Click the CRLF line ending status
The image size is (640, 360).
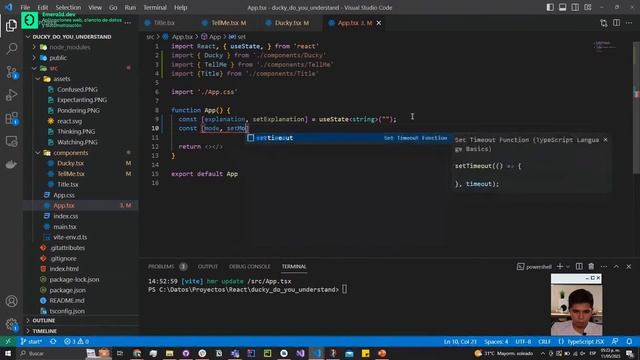tap(544, 342)
